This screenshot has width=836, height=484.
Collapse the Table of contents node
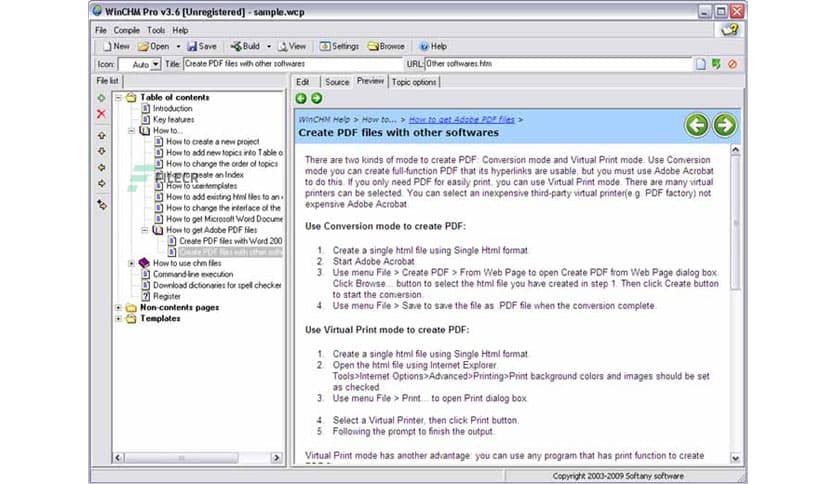coord(118,98)
